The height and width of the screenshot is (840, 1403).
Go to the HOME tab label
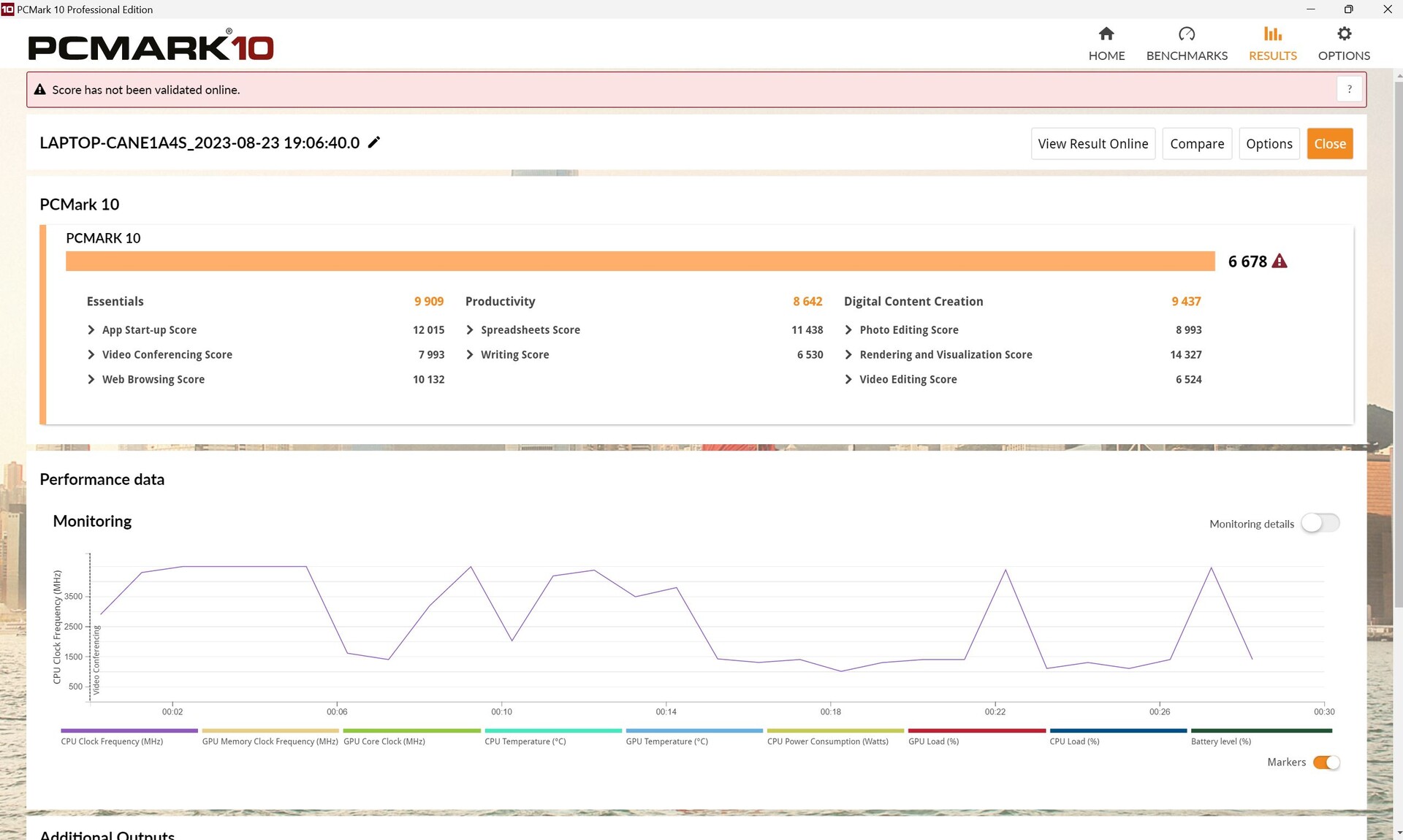click(x=1106, y=56)
